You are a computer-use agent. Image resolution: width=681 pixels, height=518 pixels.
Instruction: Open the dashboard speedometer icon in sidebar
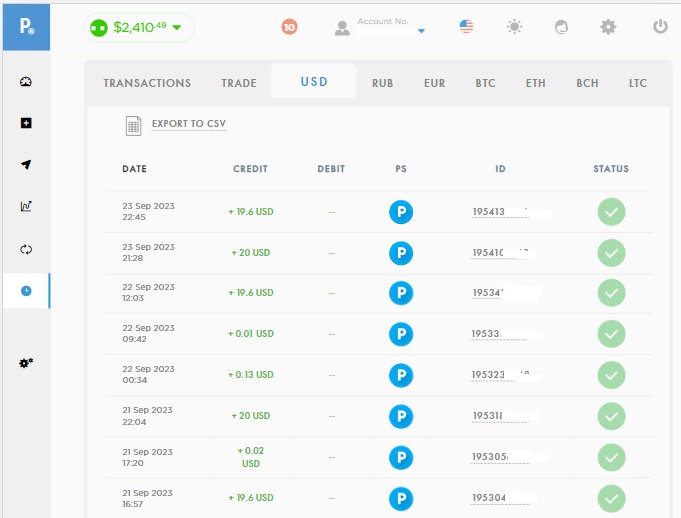pos(26,82)
